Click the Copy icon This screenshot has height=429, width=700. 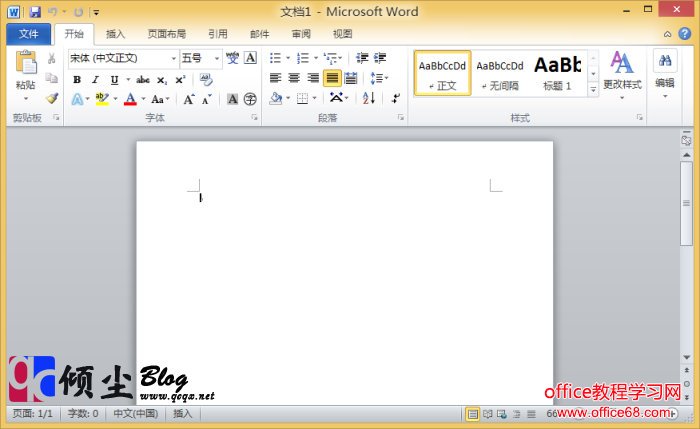(52, 78)
